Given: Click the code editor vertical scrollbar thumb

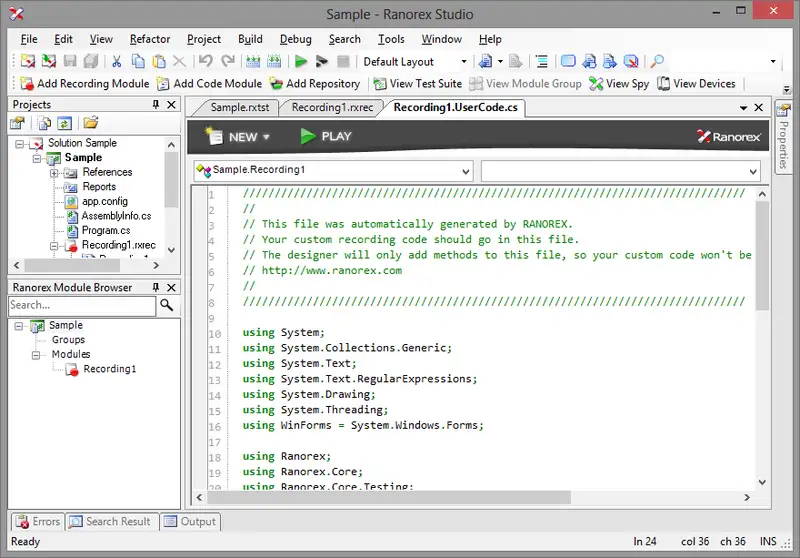Looking at the screenshot, I should click(762, 255).
